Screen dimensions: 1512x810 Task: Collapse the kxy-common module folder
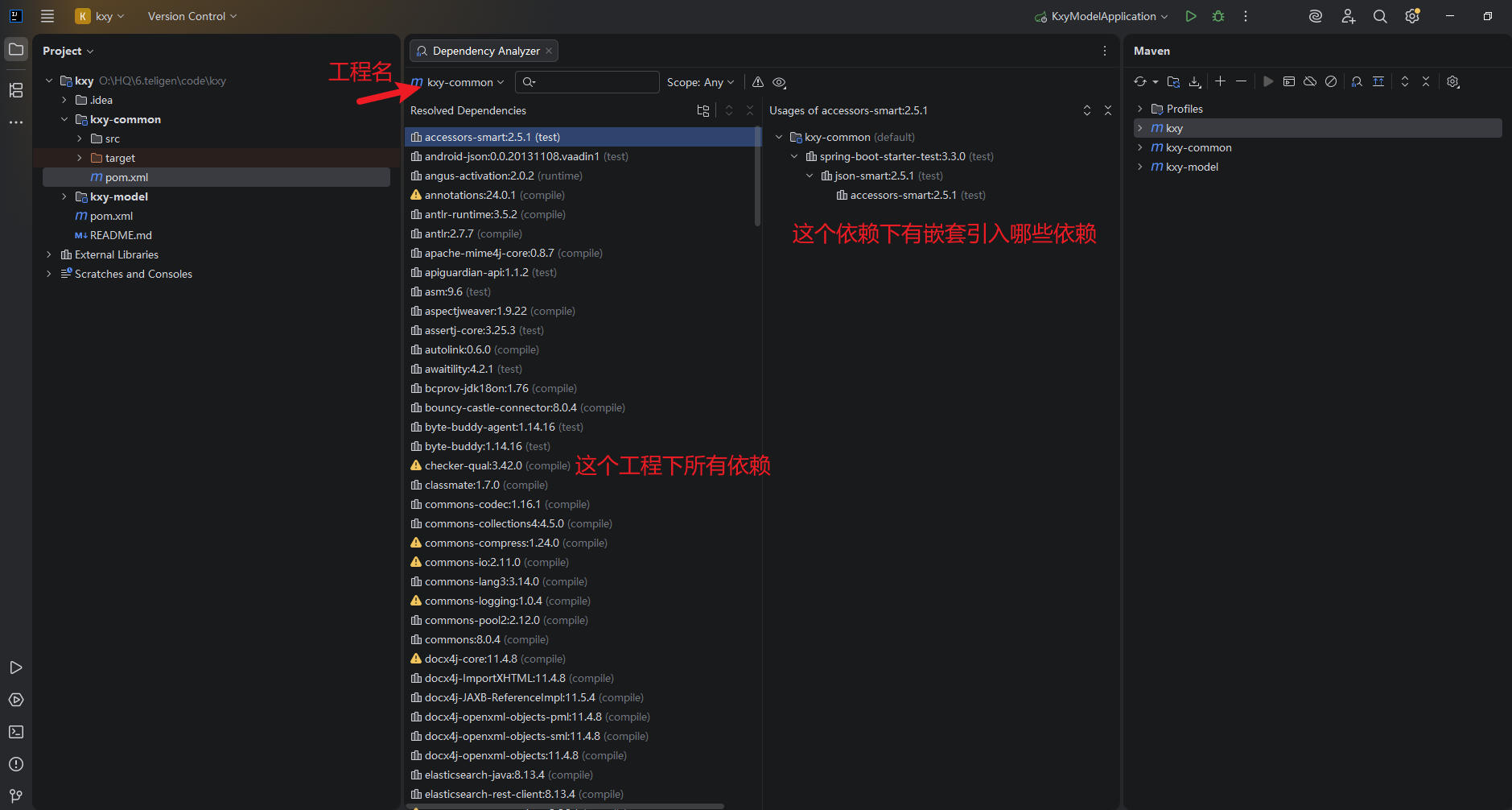click(x=64, y=119)
